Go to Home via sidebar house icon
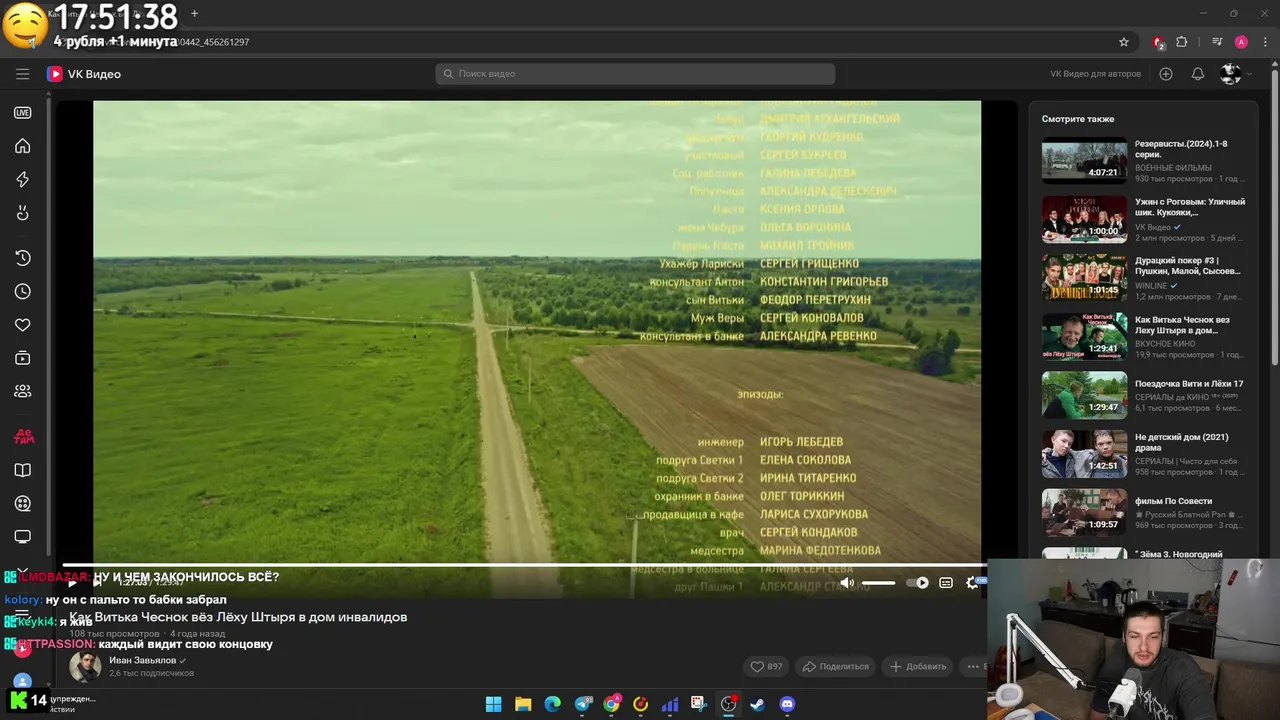 tap(22, 146)
